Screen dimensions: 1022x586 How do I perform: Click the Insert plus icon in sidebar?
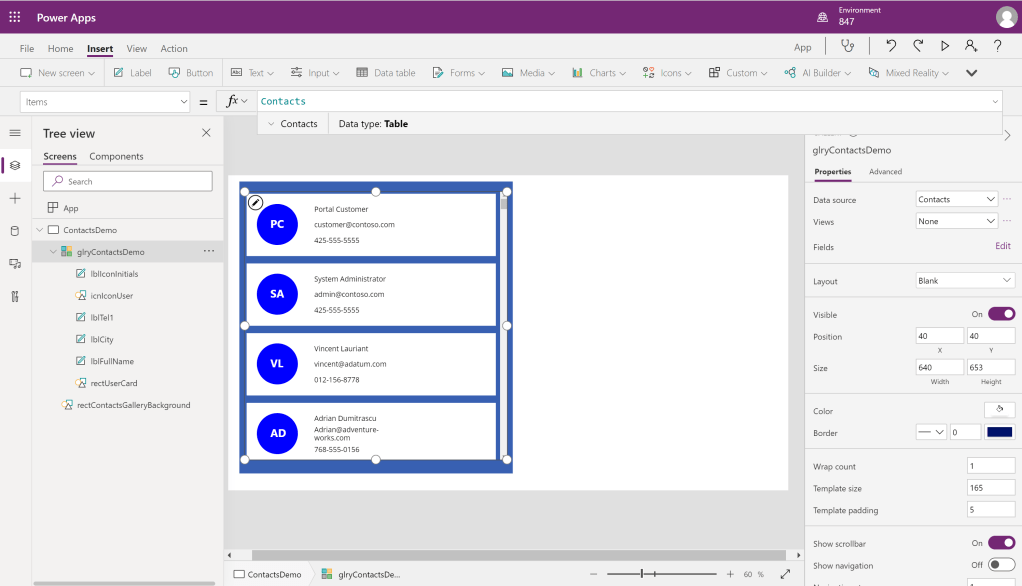point(14,199)
